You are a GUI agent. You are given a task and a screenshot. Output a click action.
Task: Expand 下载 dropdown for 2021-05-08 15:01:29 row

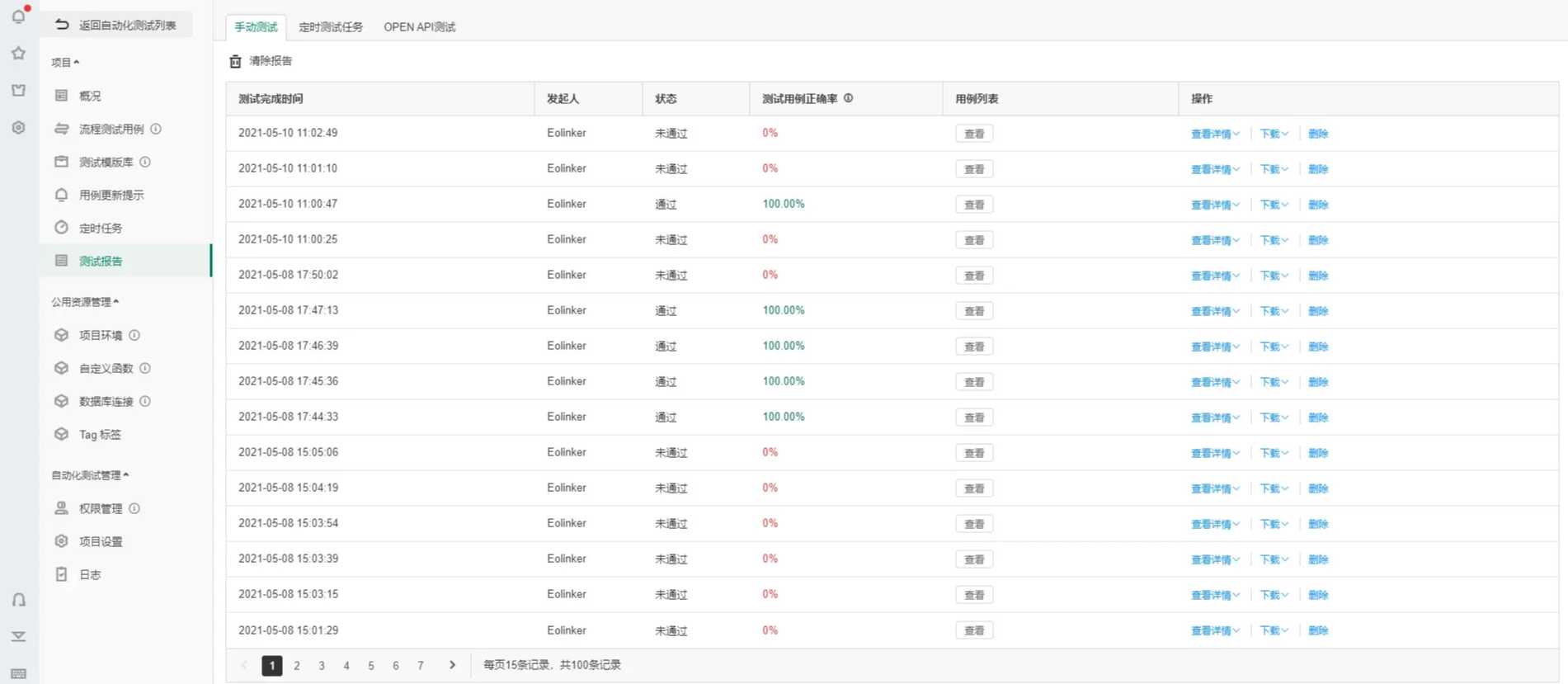(x=1274, y=630)
